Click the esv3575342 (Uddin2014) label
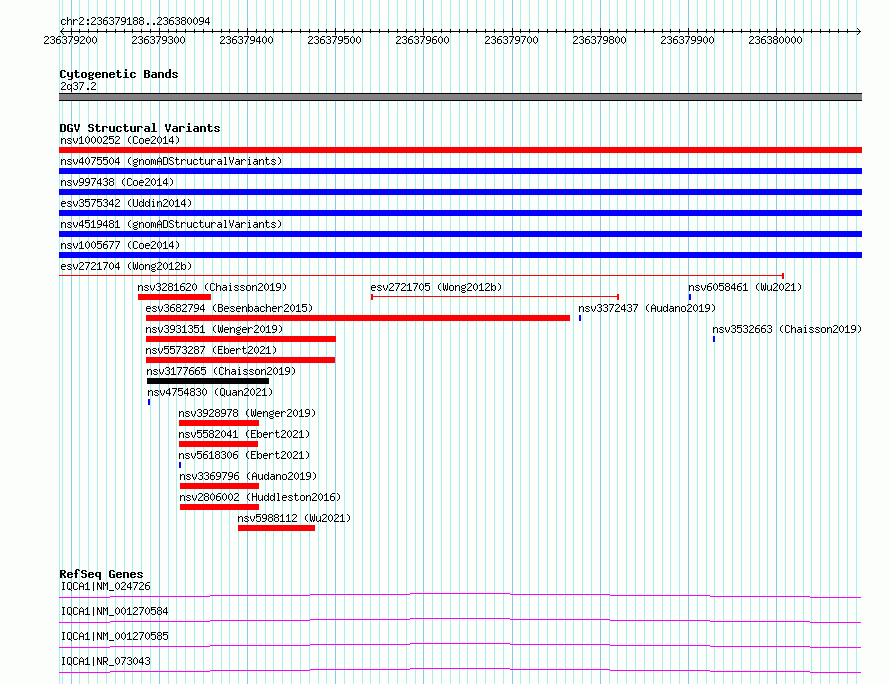890x684 pixels. point(126,203)
